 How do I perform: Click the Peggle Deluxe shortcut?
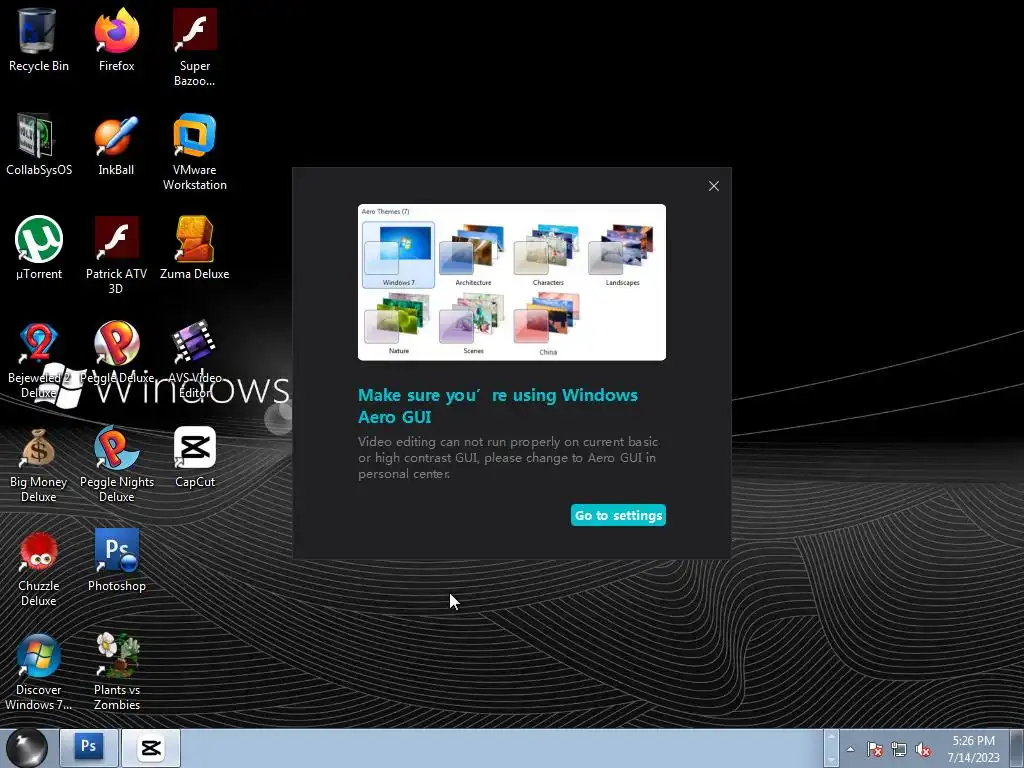(117, 353)
